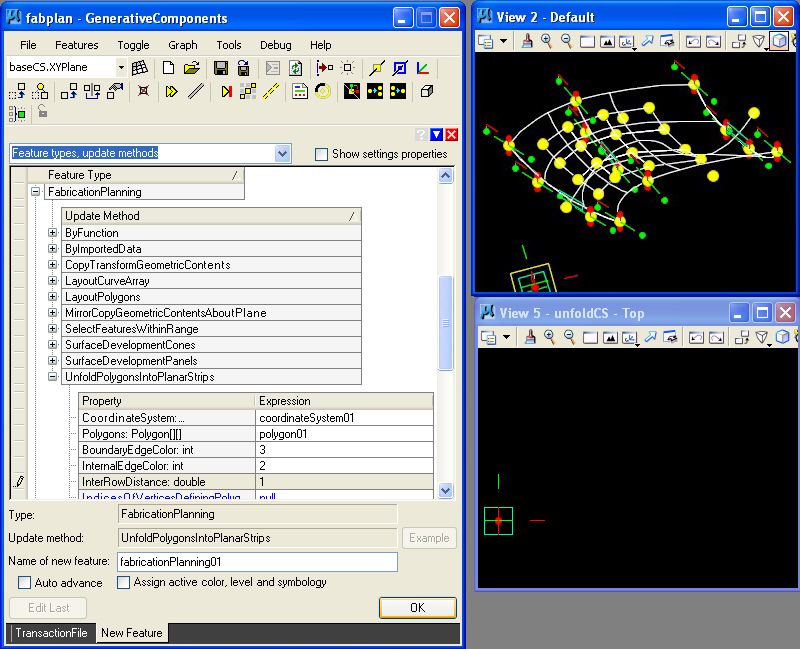The image size is (800, 649).
Task: Zoom in using magnifier in View 5
Action: point(550,337)
